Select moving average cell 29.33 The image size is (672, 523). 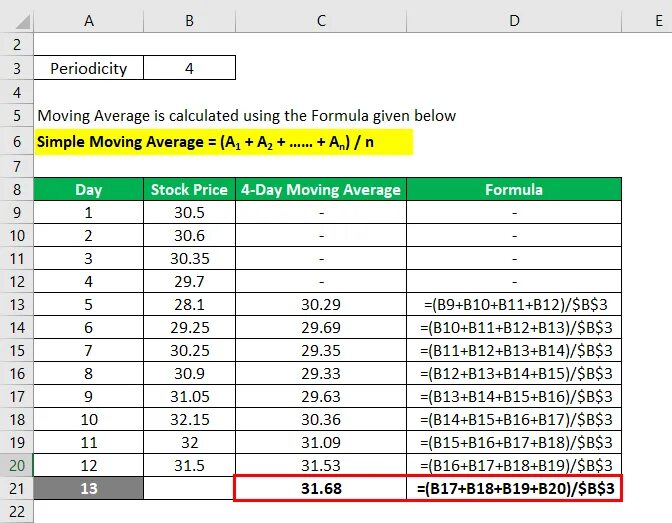point(321,373)
